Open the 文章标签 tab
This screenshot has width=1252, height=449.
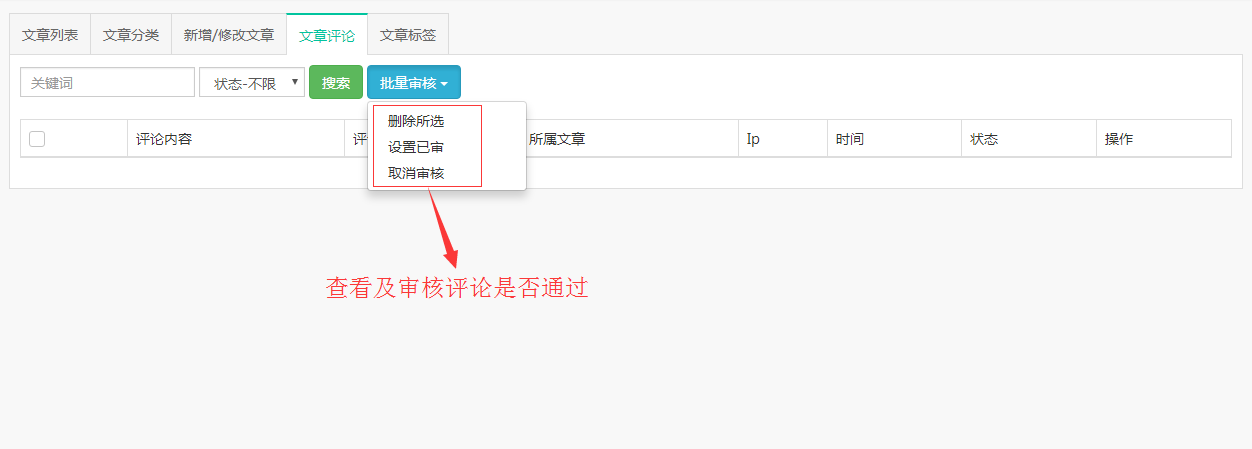(408, 35)
